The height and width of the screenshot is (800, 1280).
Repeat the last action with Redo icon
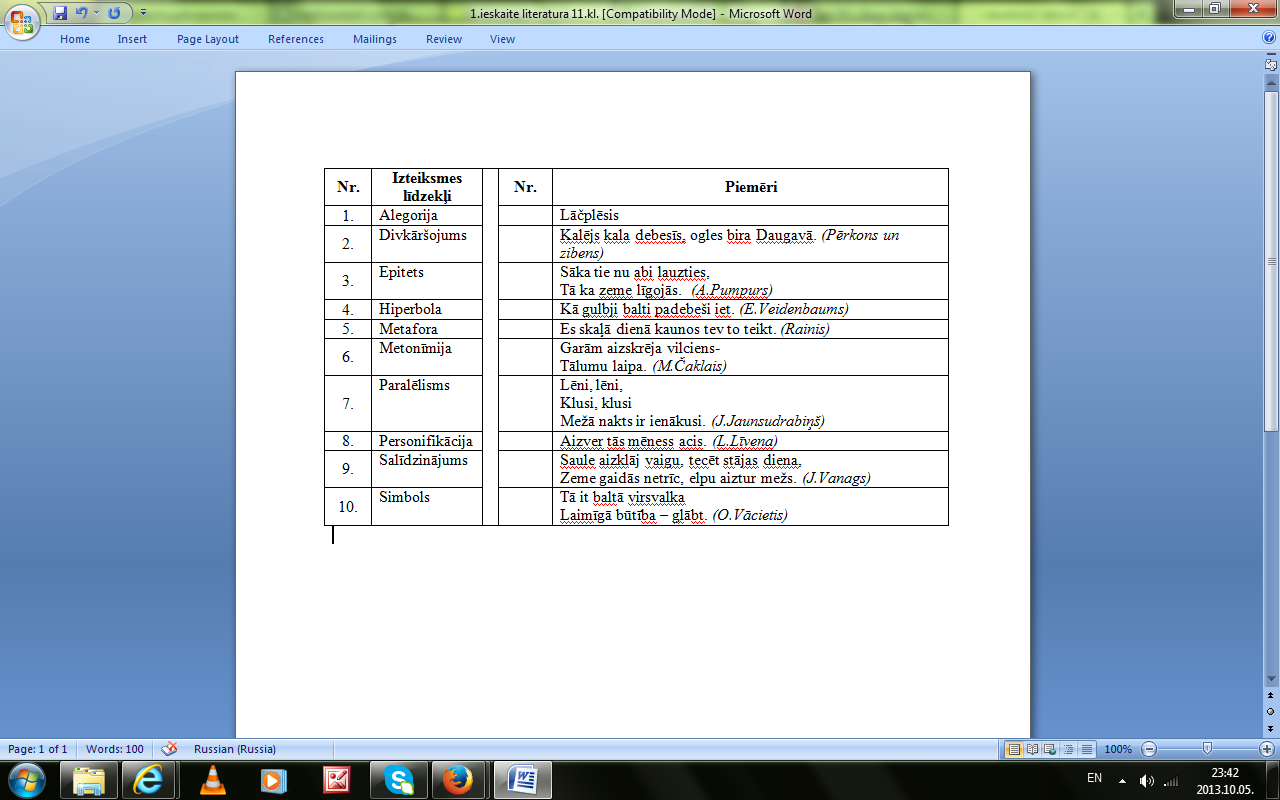pos(114,13)
